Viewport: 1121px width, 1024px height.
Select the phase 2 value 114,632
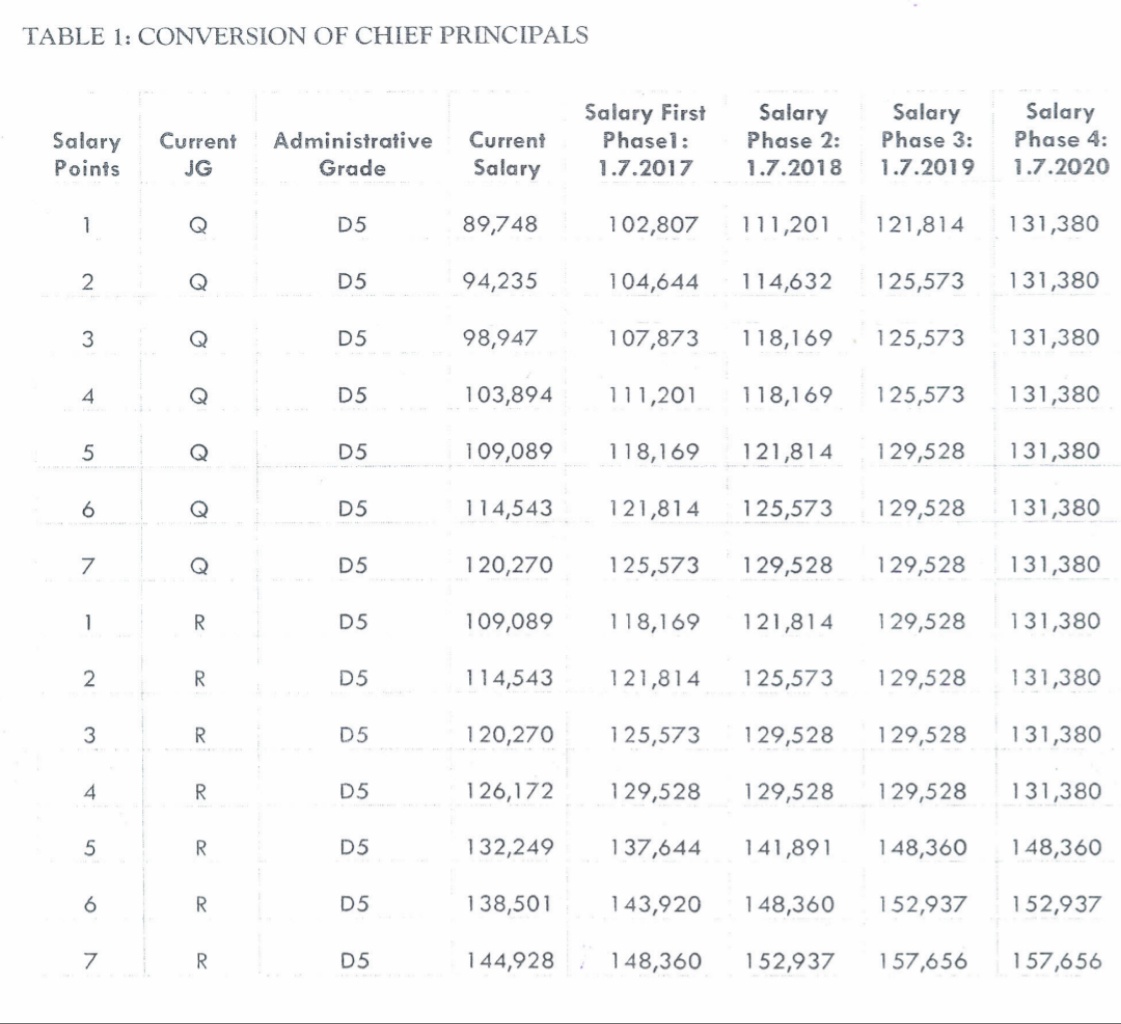pos(787,281)
